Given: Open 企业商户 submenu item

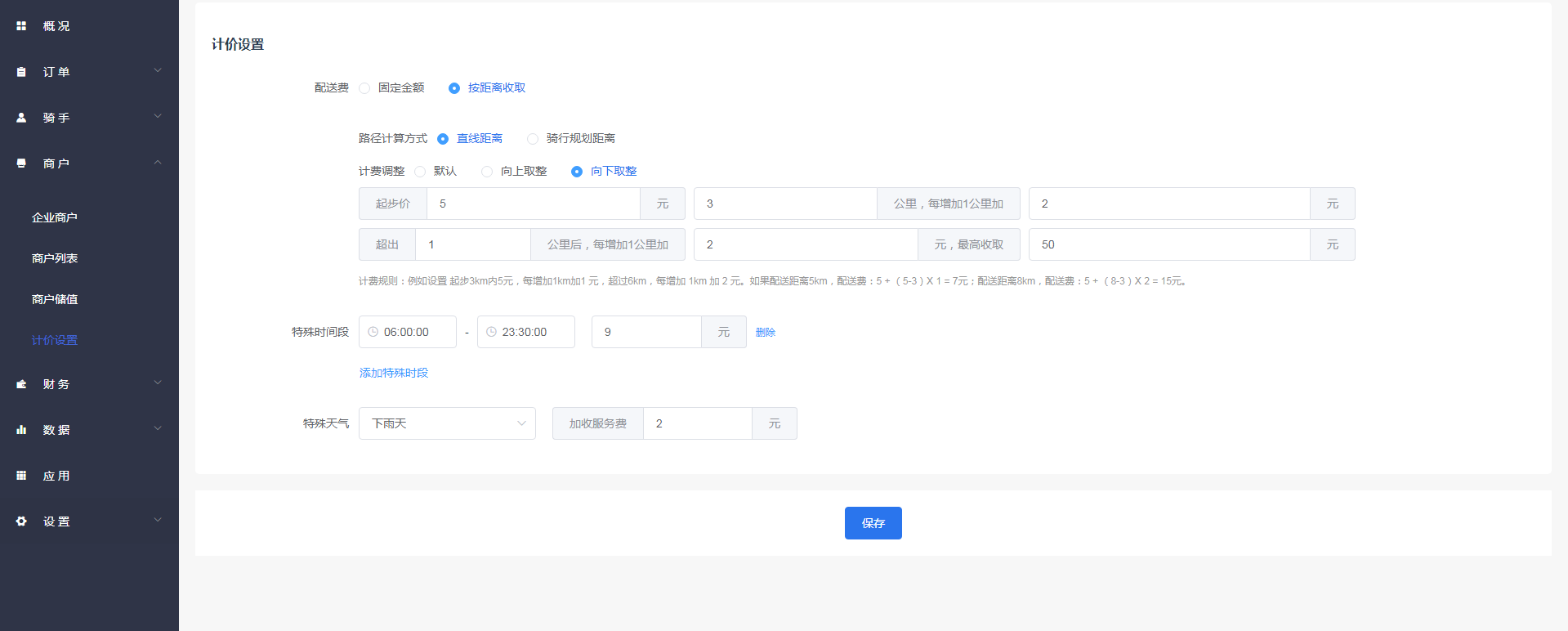Looking at the screenshot, I should coord(55,217).
